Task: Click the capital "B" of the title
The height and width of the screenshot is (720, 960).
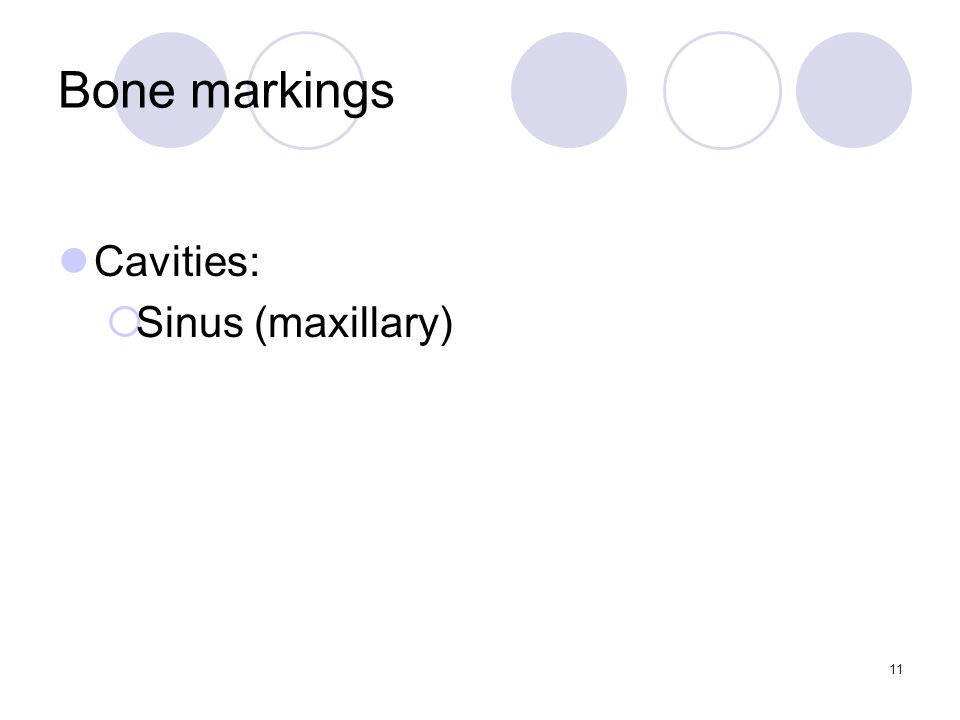Action: 73,91
